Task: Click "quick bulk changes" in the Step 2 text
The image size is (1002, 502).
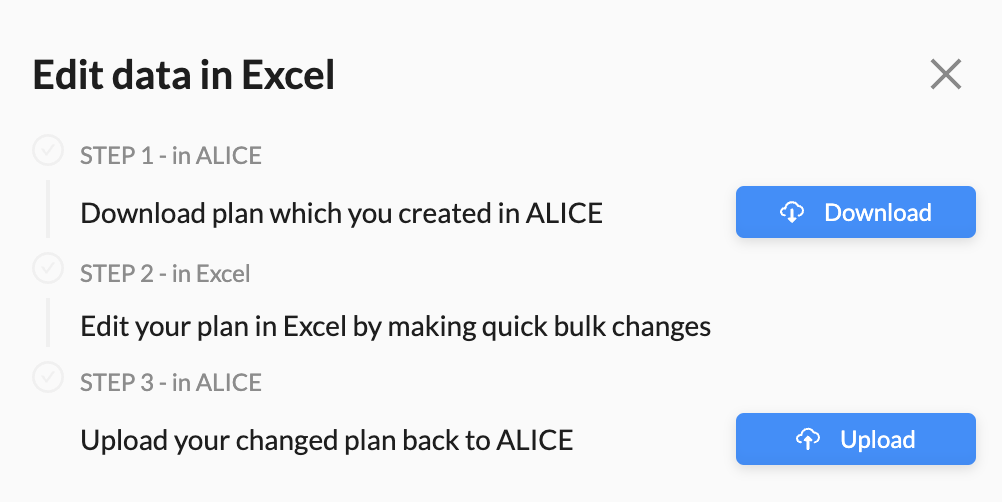Action: click(596, 327)
